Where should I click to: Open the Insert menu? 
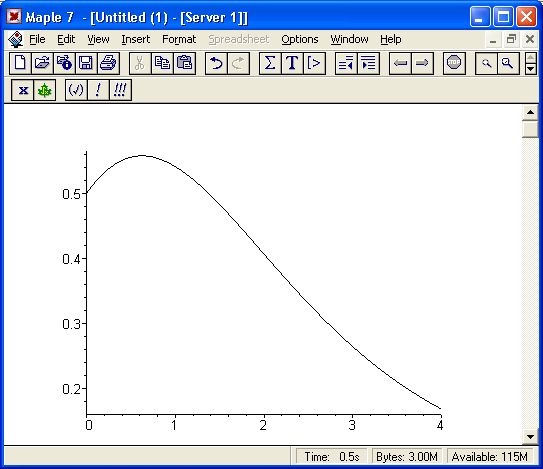click(135, 39)
